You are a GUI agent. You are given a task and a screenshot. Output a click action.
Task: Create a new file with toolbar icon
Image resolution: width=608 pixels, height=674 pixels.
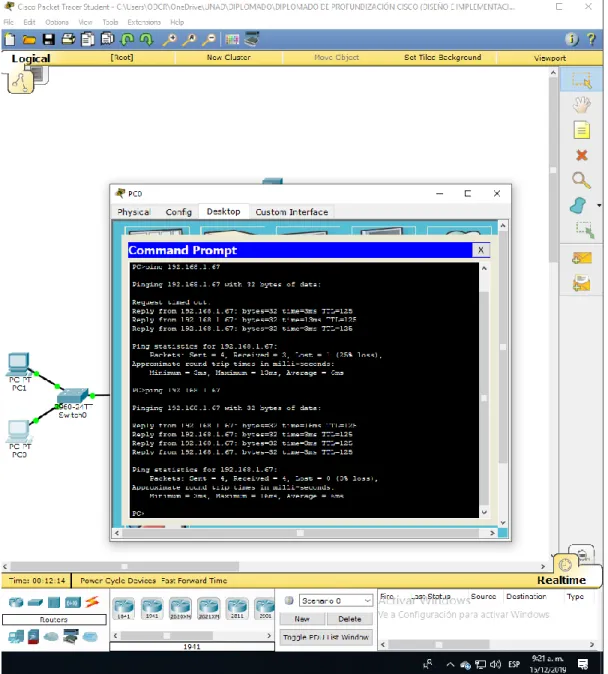coord(9,40)
